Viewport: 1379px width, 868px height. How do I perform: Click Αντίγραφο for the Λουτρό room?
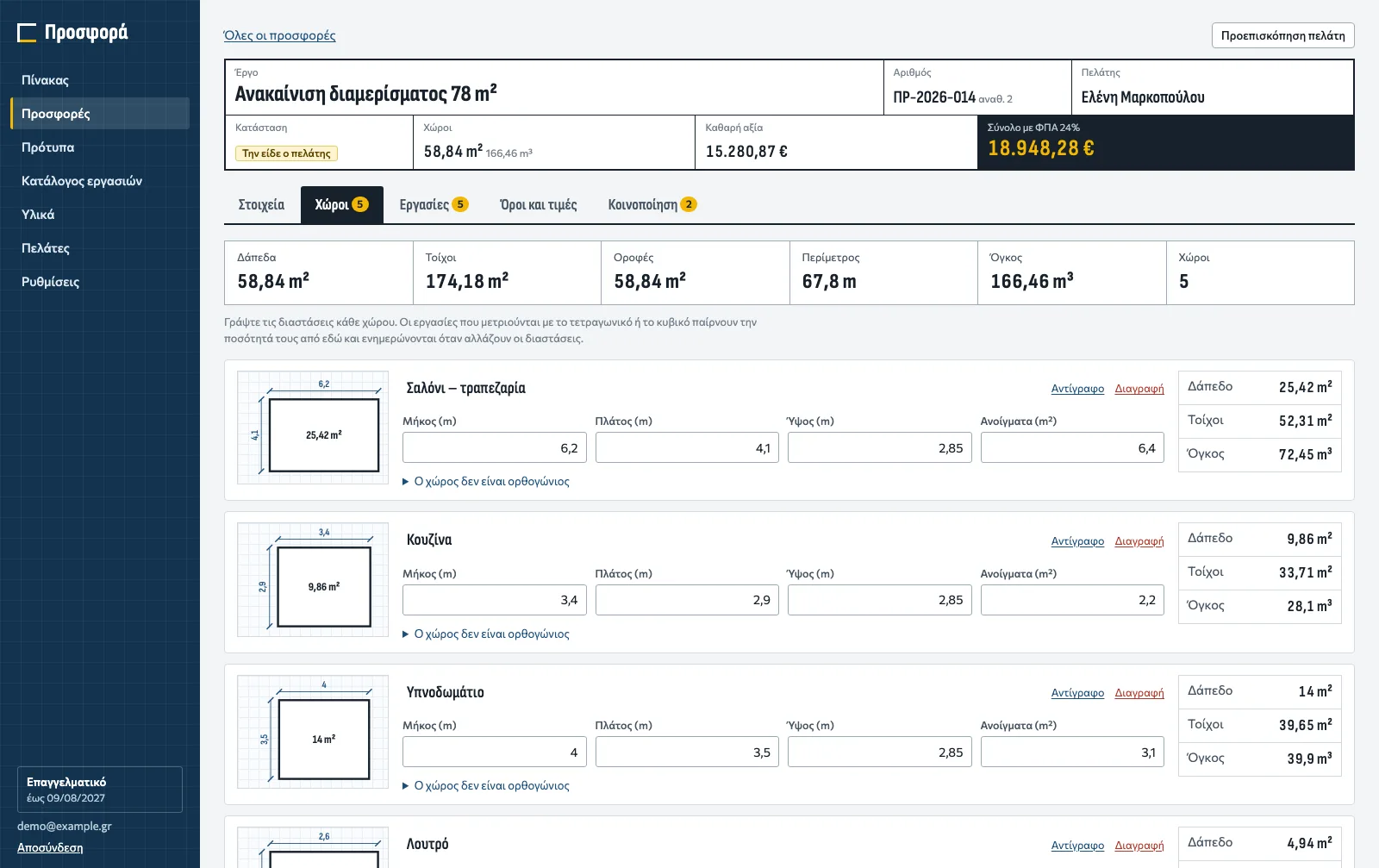[x=1077, y=846]
